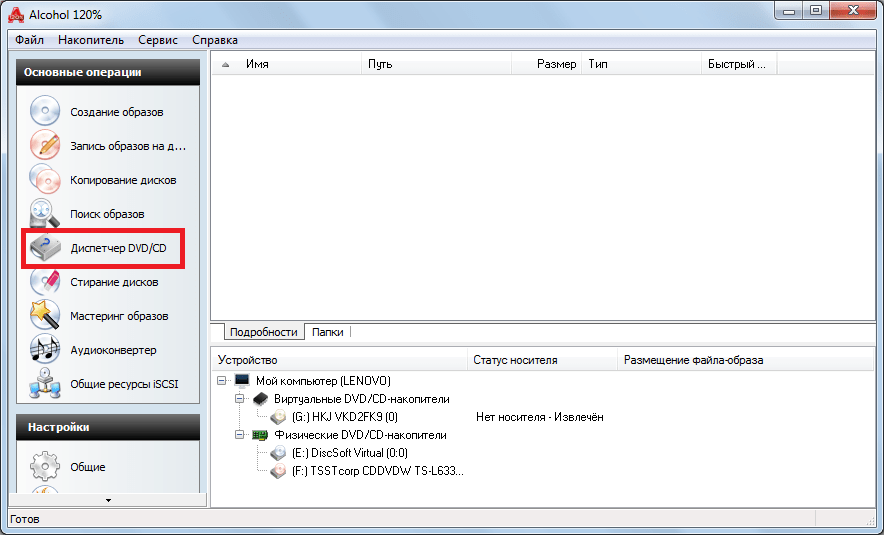Click the Настройки panel header
884x535 pixels.
pyautogui.click(x=108, y=427)
